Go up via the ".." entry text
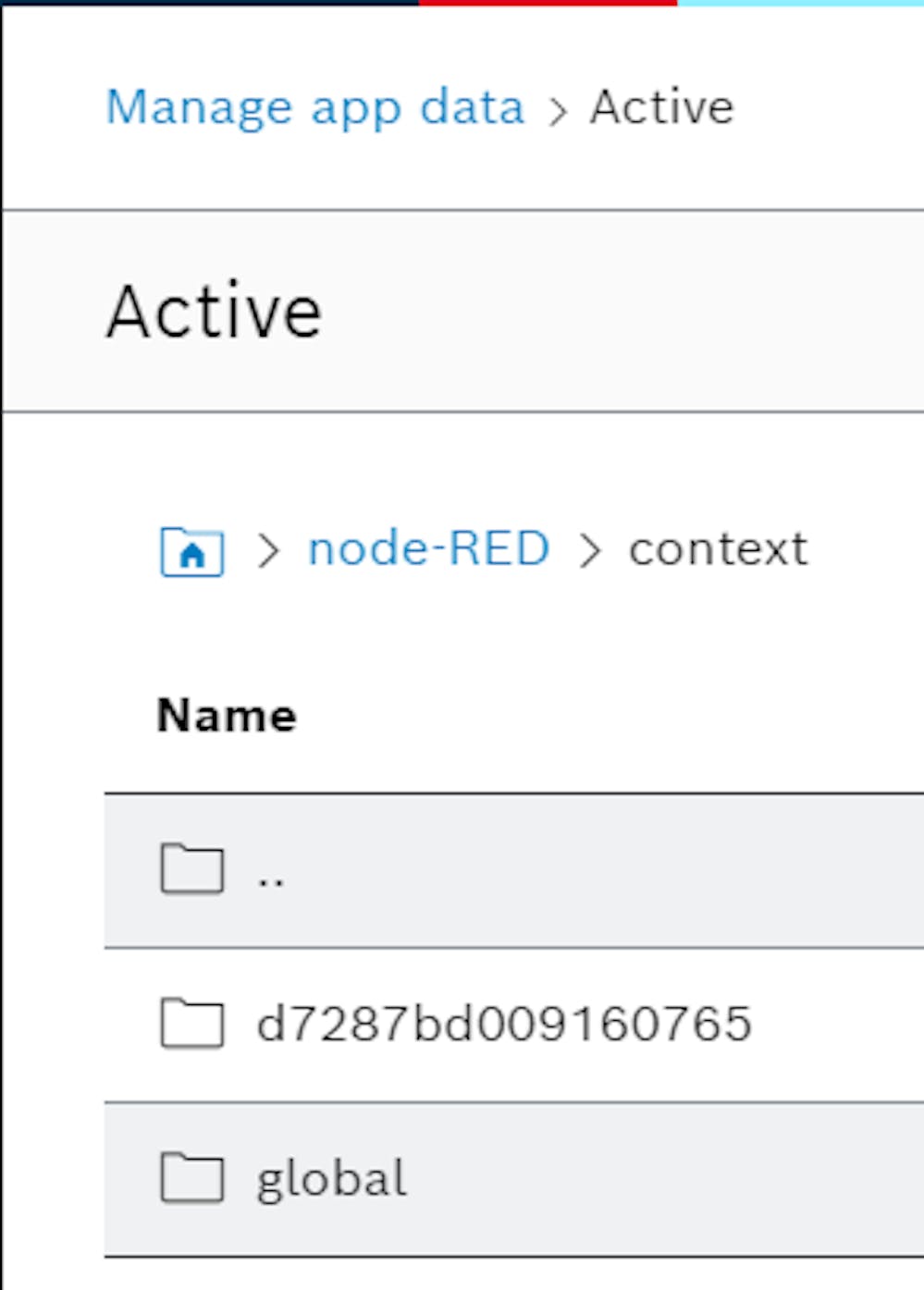Image resolution: width=924 pixels, height=1290 pixels. click(271, 875)
